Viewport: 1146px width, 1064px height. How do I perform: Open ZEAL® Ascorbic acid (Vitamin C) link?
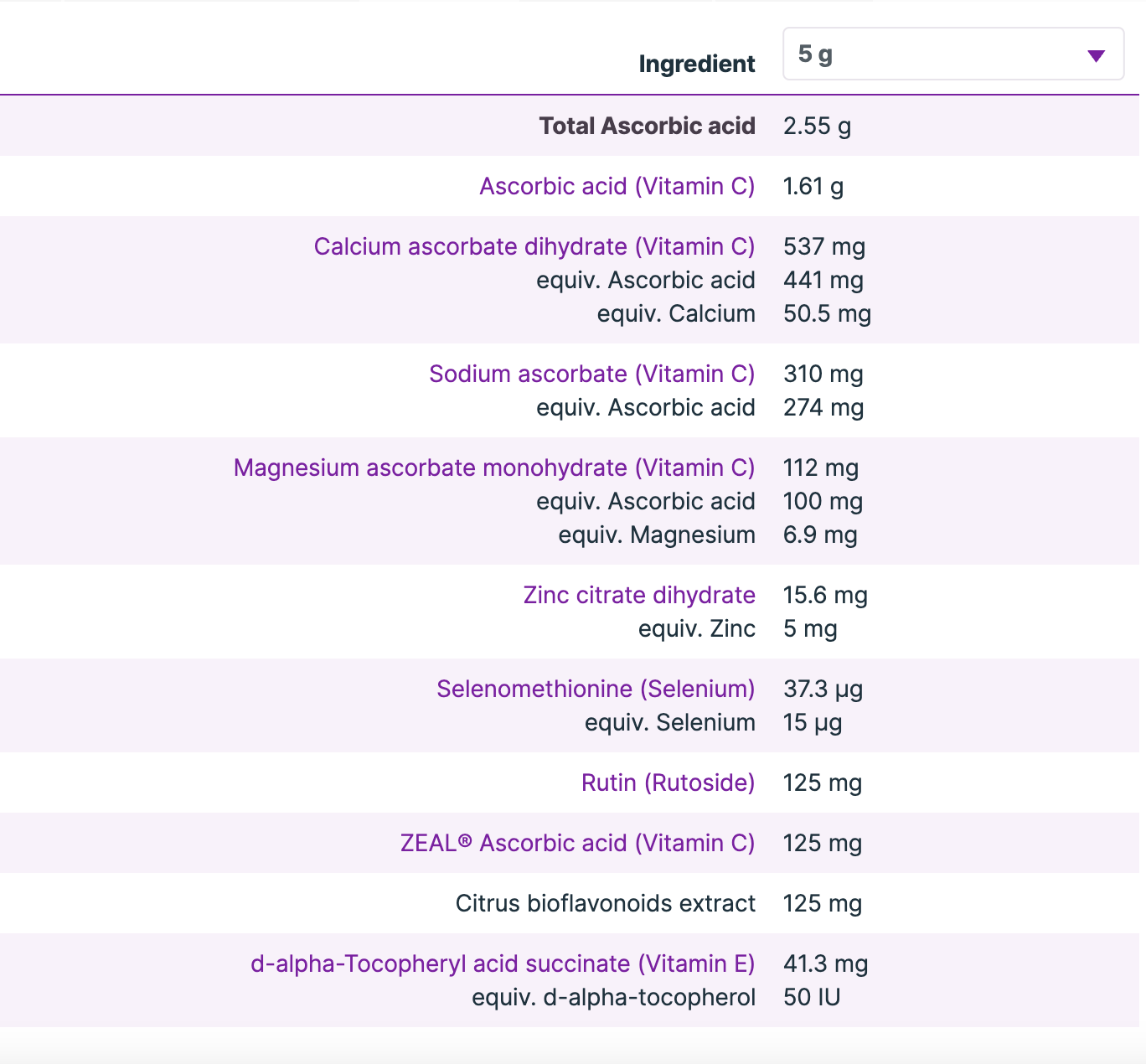point(578,843)
